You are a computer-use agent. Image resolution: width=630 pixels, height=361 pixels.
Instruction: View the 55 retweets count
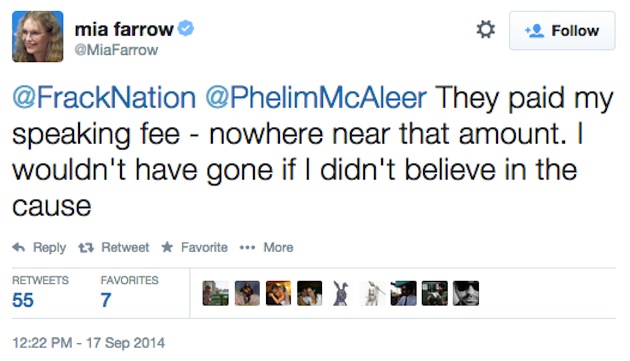click(23, 300)
